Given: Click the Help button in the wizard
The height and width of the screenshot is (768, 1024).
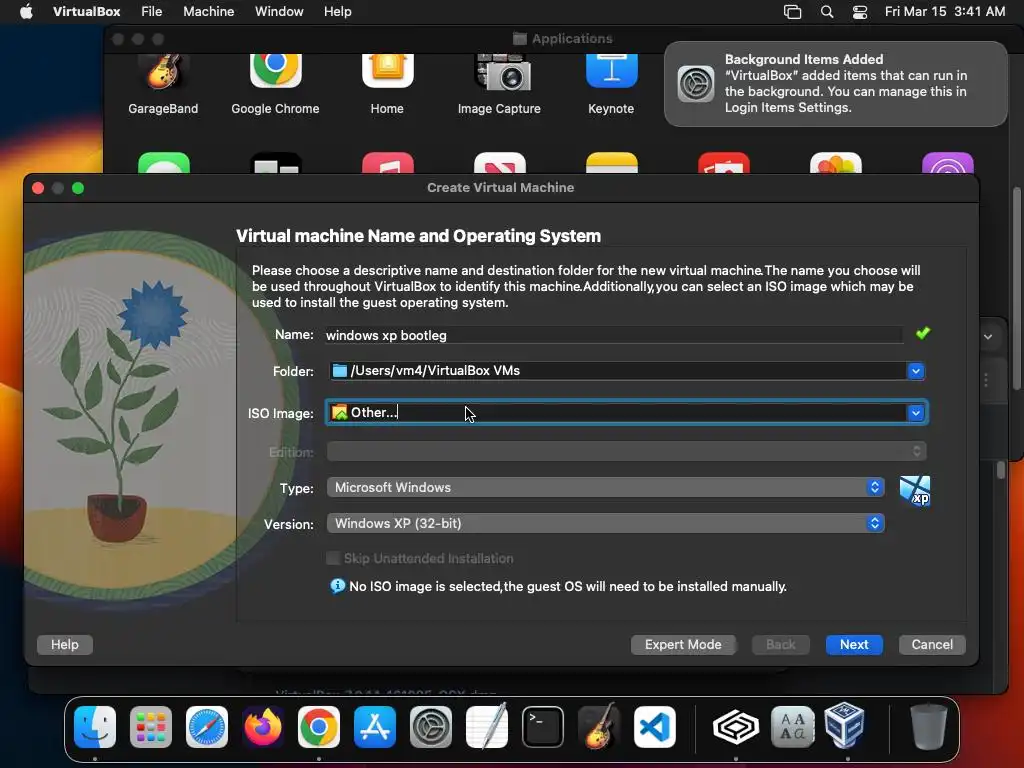Looking at the screenshot, I should [x=65, y=645].
